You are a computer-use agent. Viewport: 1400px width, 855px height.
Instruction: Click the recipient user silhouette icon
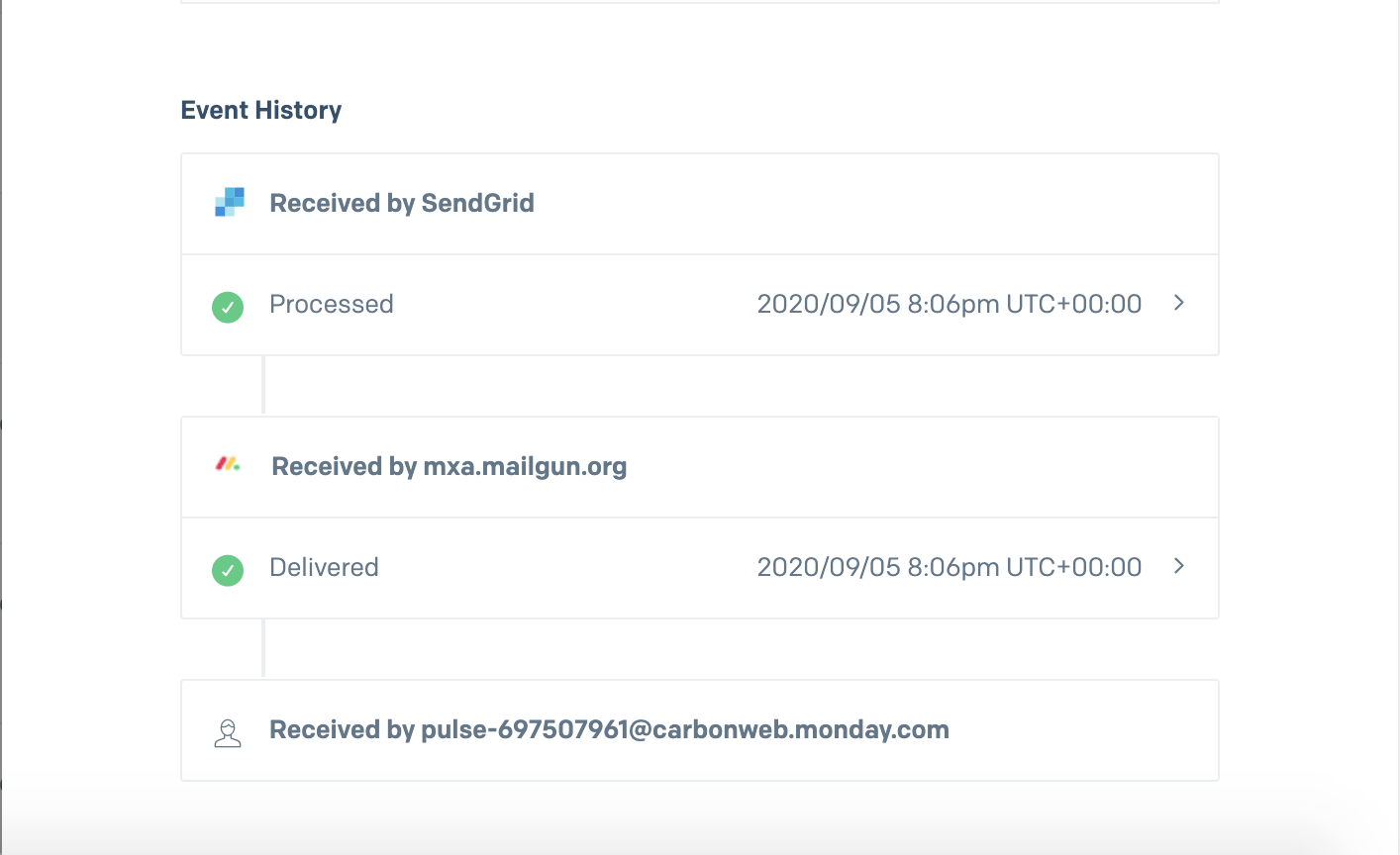click(x=228, y=733)
